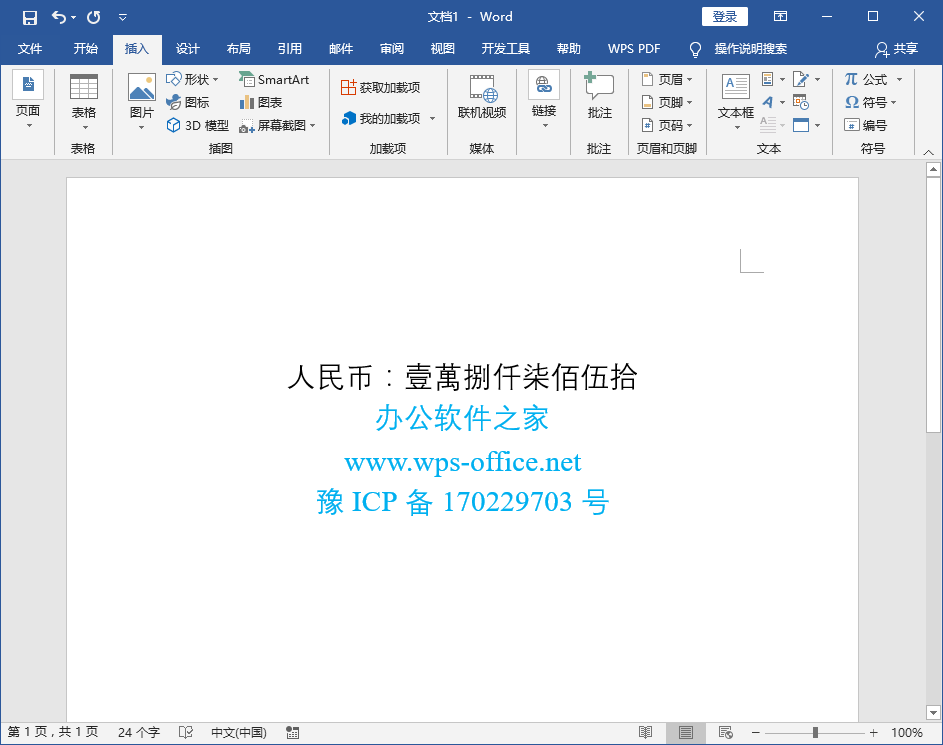943x745 pixels.
Task: Open the 公式 dropdown arrow
Action: [x=899, y=79]
